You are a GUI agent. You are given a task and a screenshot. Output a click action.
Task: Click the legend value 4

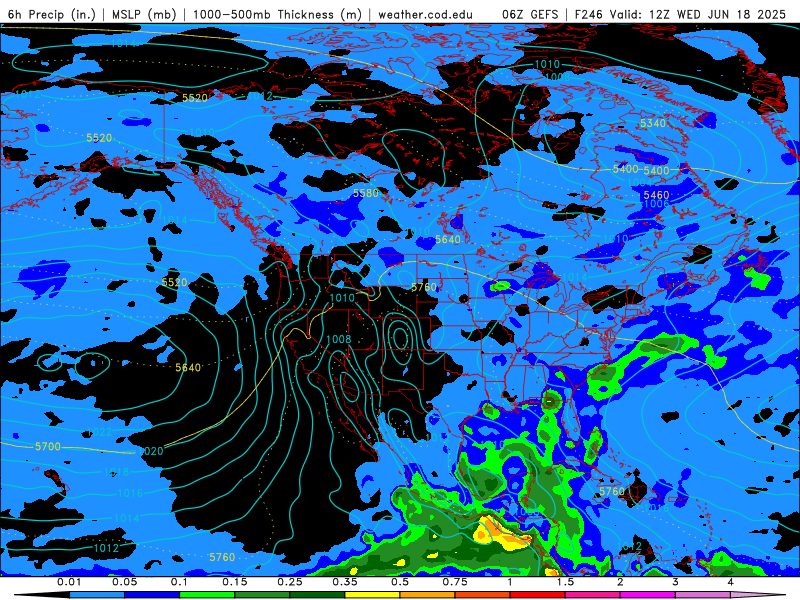[x=730, y=582]
